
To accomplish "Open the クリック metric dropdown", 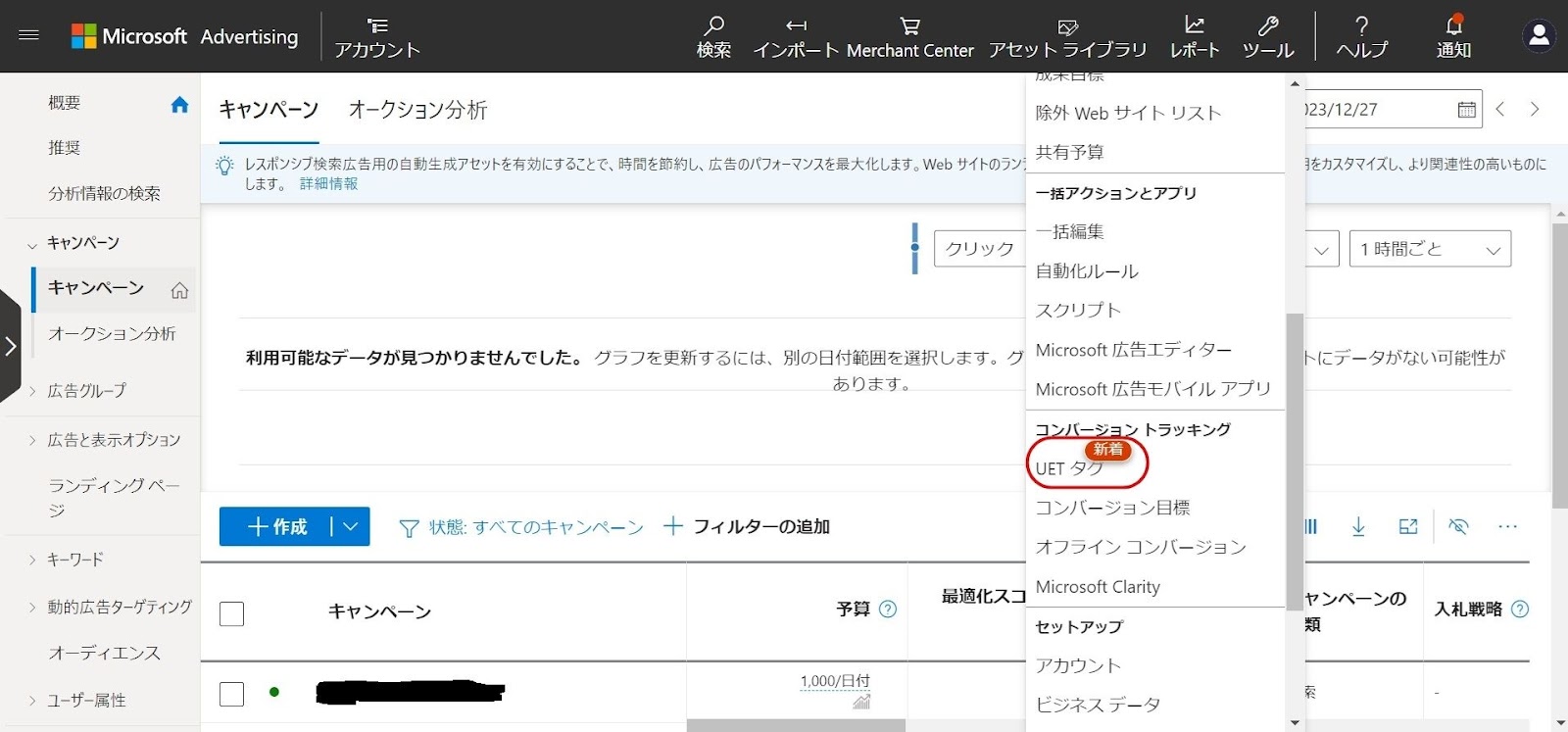I will point(979,249).
